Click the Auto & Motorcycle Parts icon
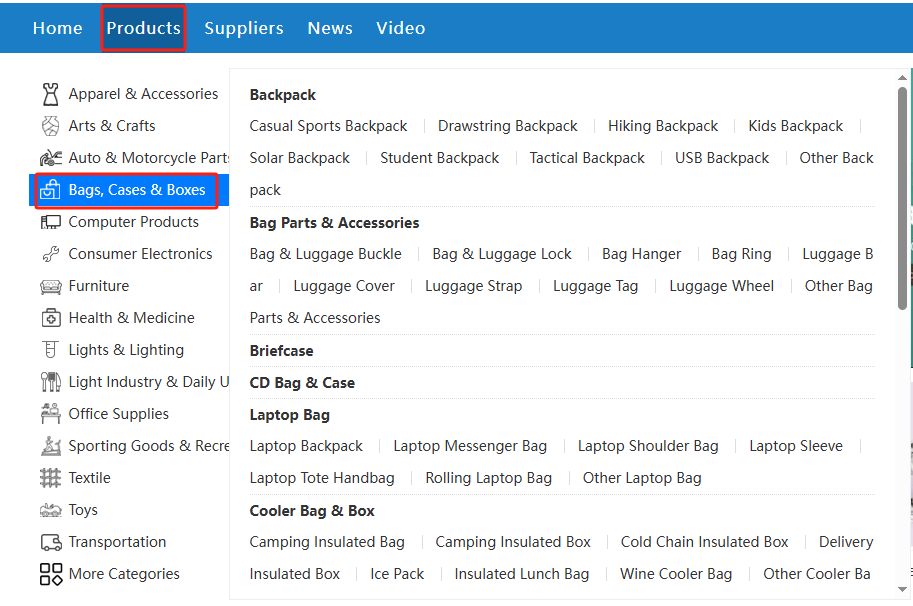 pos(51,158)
